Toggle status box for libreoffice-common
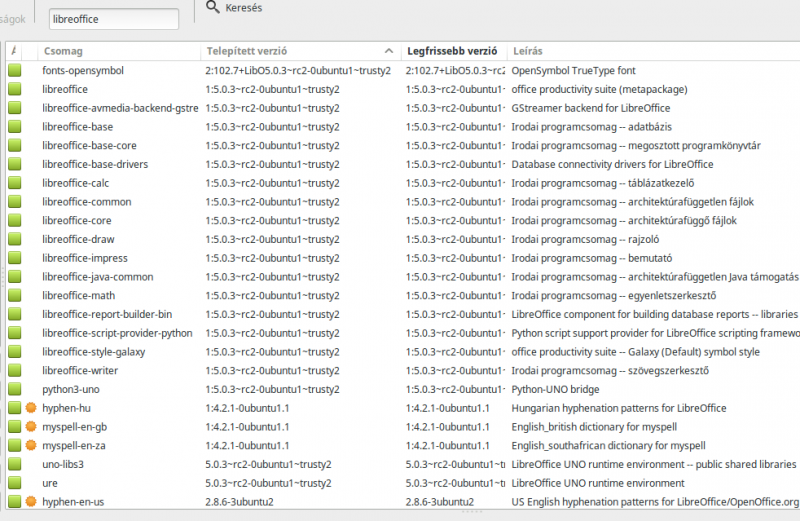The height and width of the screenshot is (521, 800). pyautogui.click(x=15, y=202)
